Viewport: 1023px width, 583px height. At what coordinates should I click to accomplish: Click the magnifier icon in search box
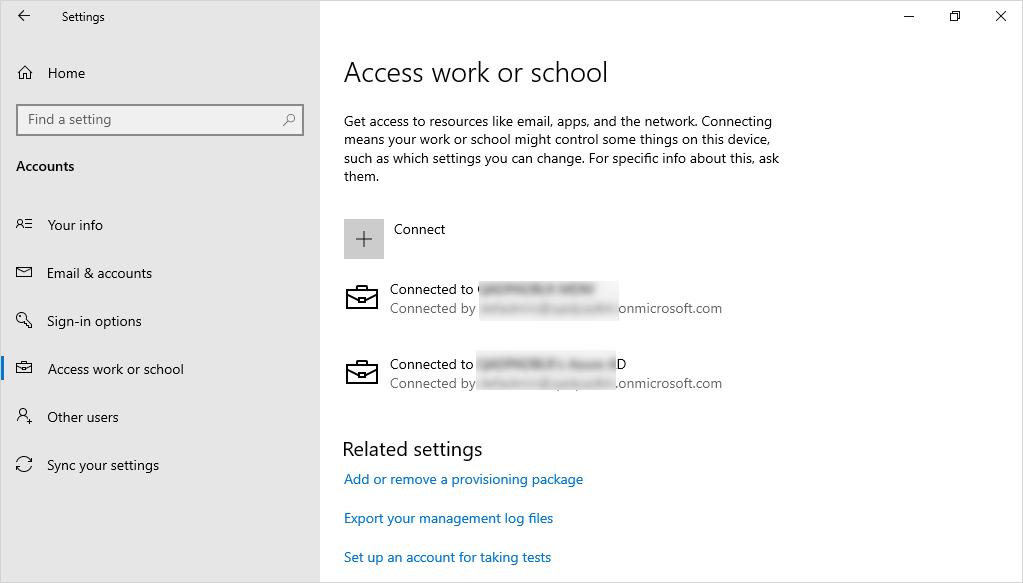[x=289, y=120]
